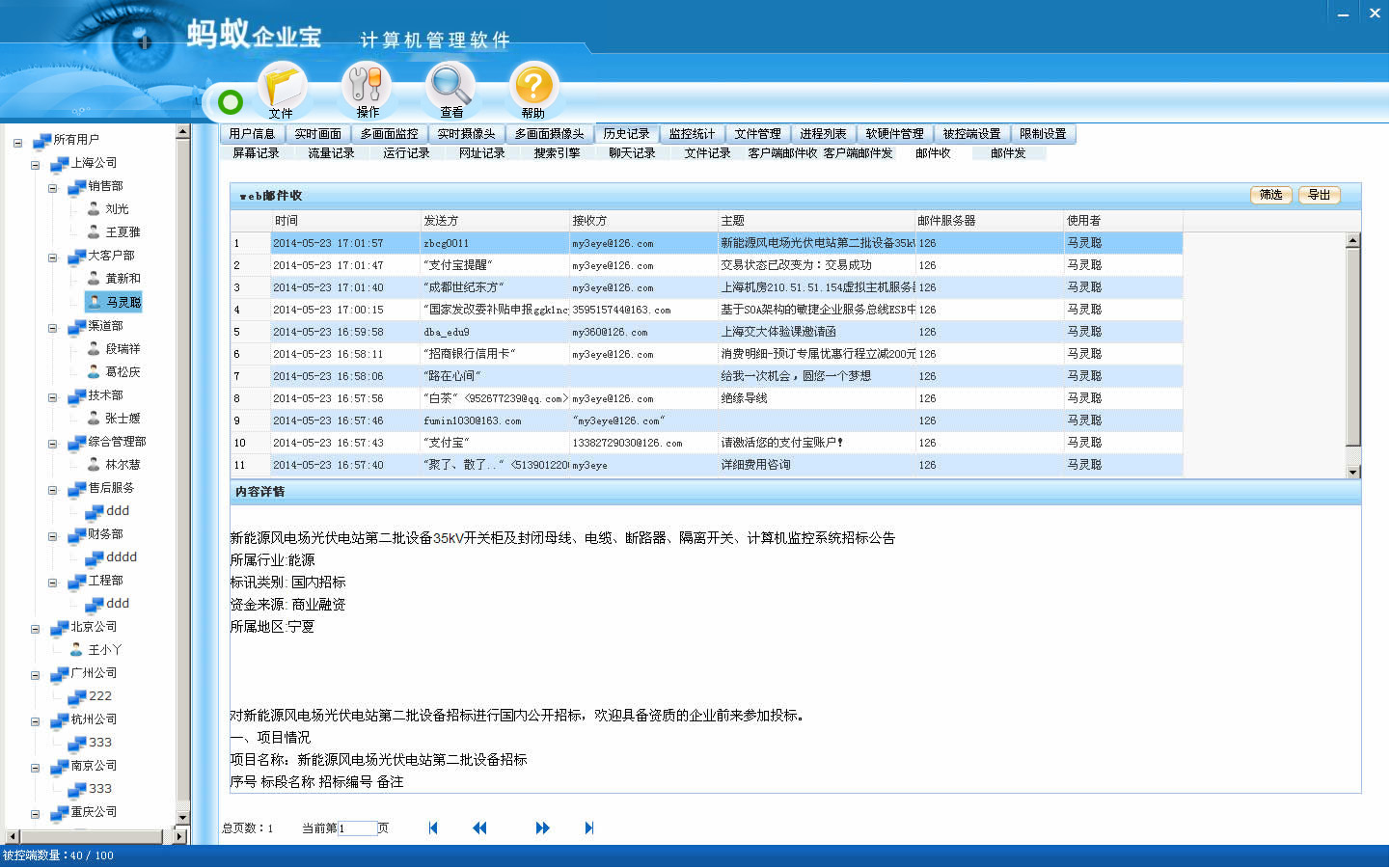Click the 导出 export button
The height and width of the screenshot is (868, 1391).
pos(1319,195)
